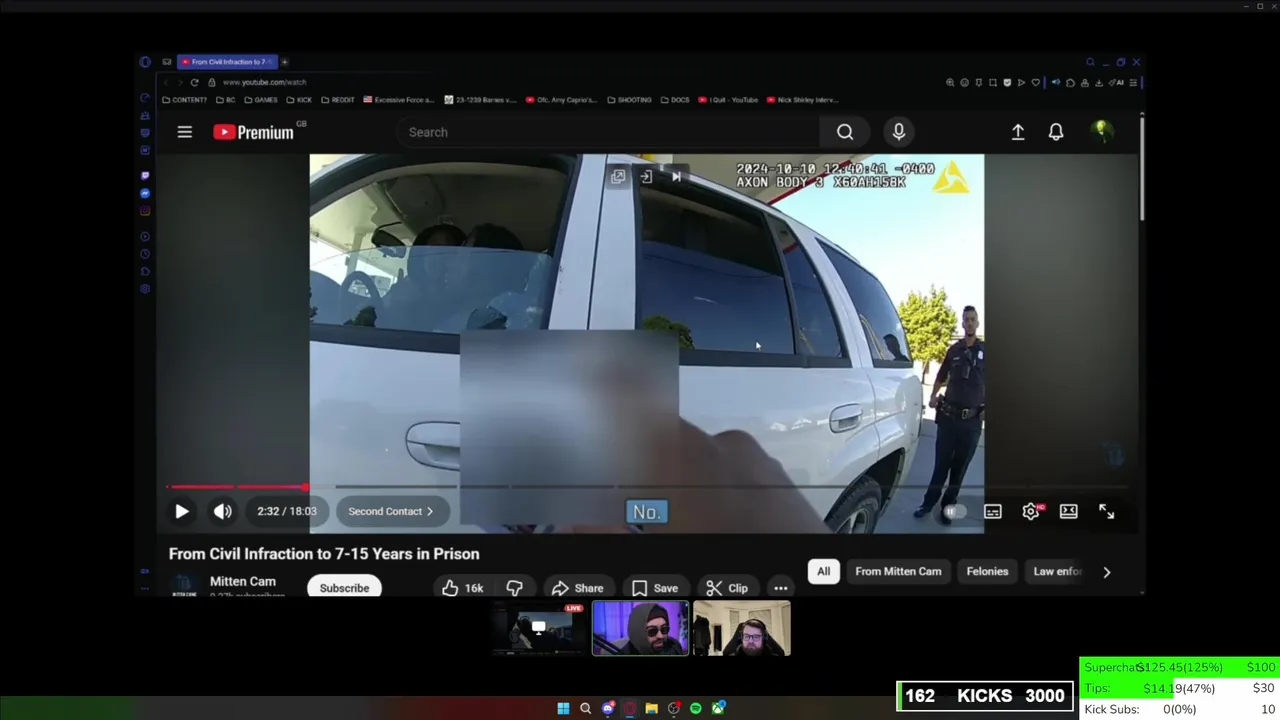Open the account avatar menu
The height and width of the screenshot is (720, 1280).
(x=1102, y=131)
